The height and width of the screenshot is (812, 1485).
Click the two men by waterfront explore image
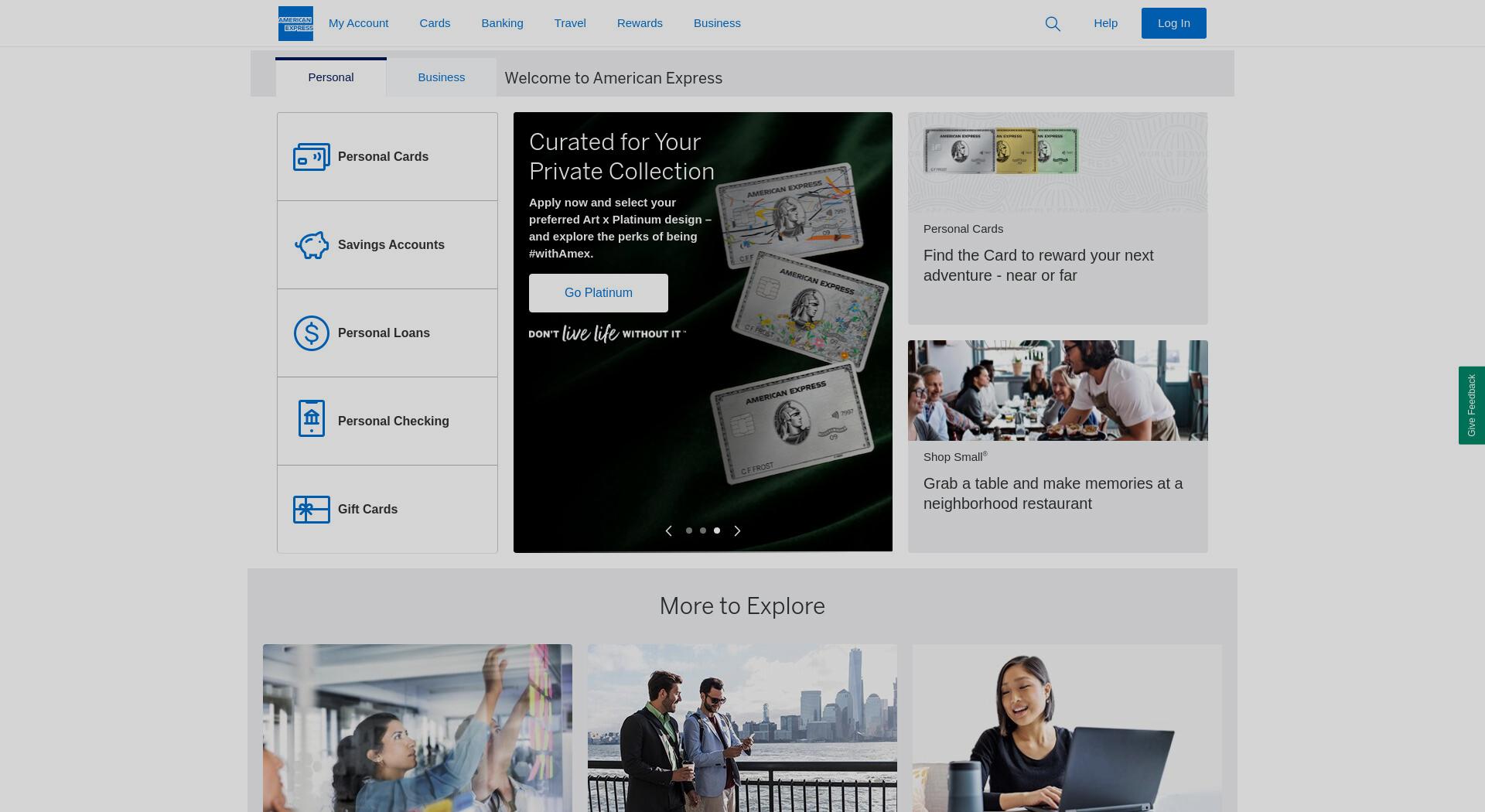tap(742, 728)
